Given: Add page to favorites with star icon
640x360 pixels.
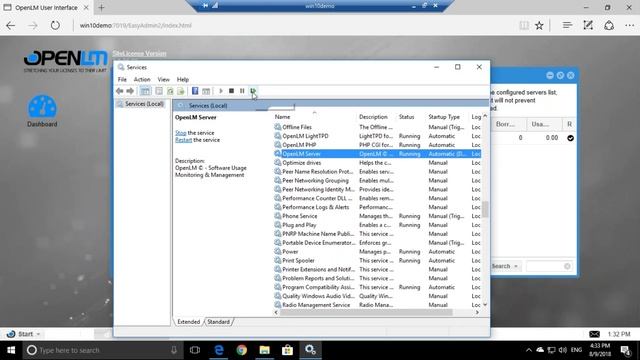Looking at the screenshot, I should click(539, 25).
